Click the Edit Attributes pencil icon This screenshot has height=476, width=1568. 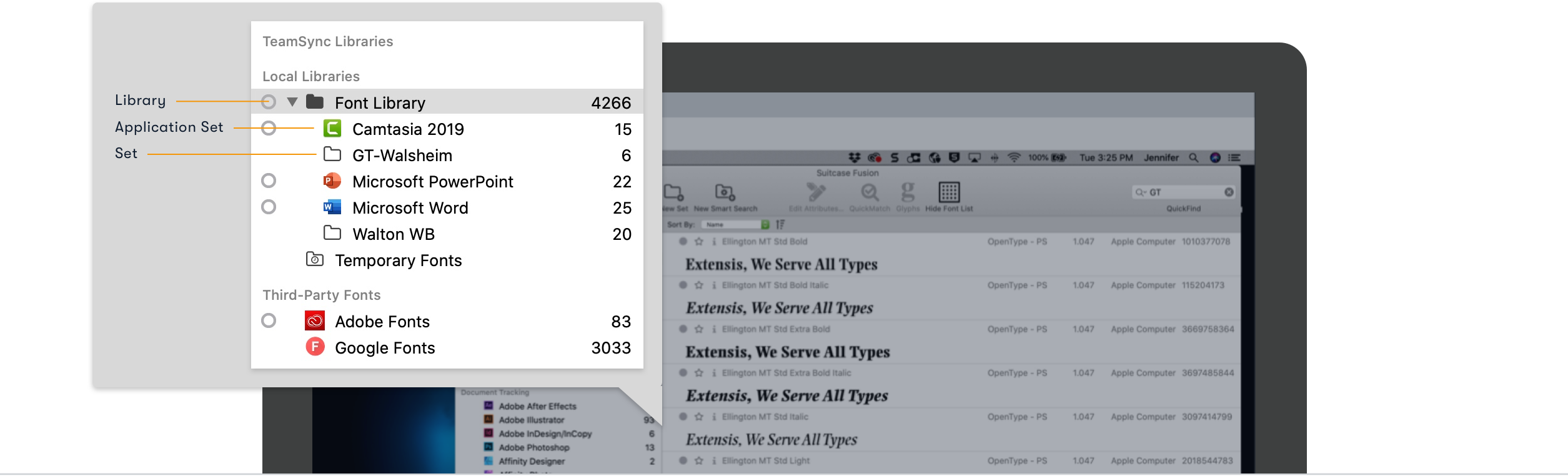pos(815,192)
